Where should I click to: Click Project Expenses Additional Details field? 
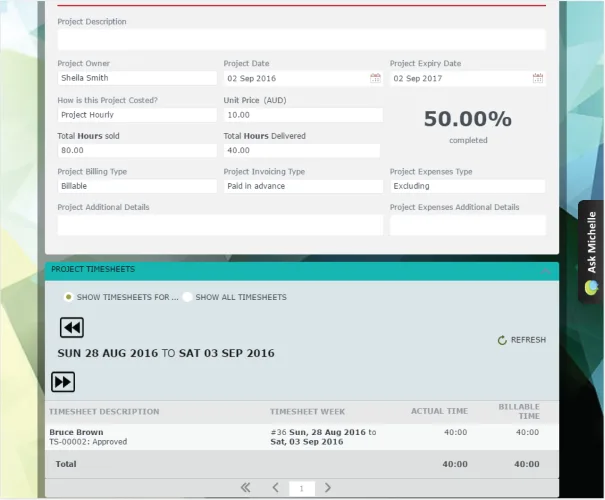[x=468, y=225]
